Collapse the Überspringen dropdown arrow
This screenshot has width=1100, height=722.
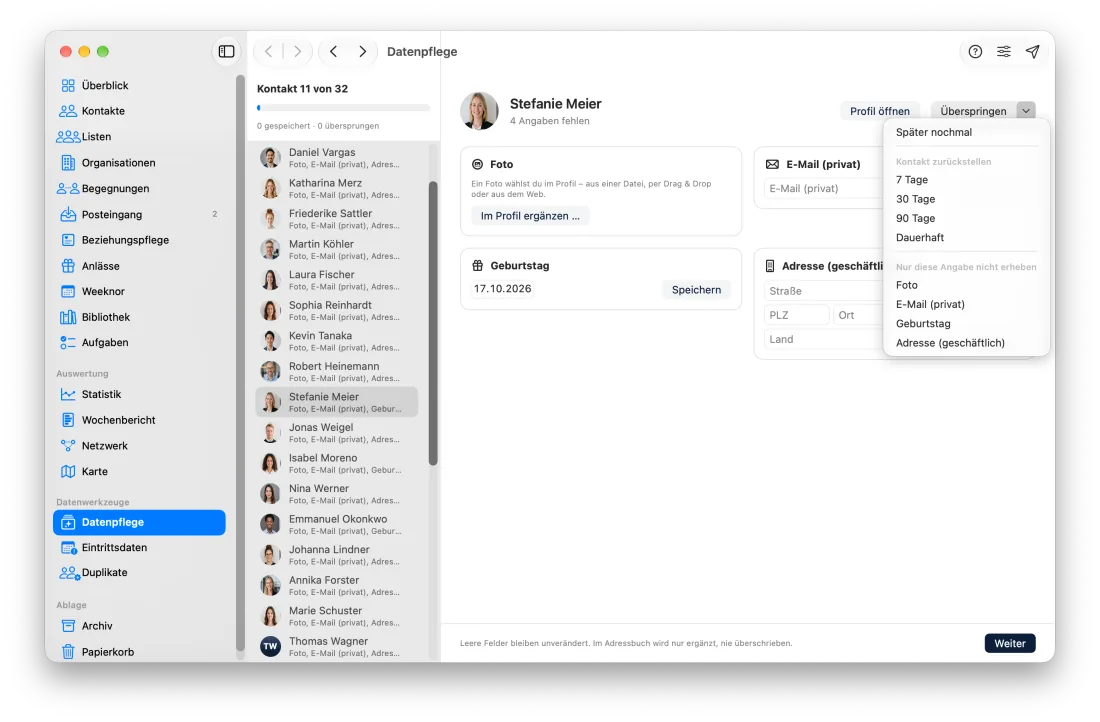click(x=1026, y=111)
